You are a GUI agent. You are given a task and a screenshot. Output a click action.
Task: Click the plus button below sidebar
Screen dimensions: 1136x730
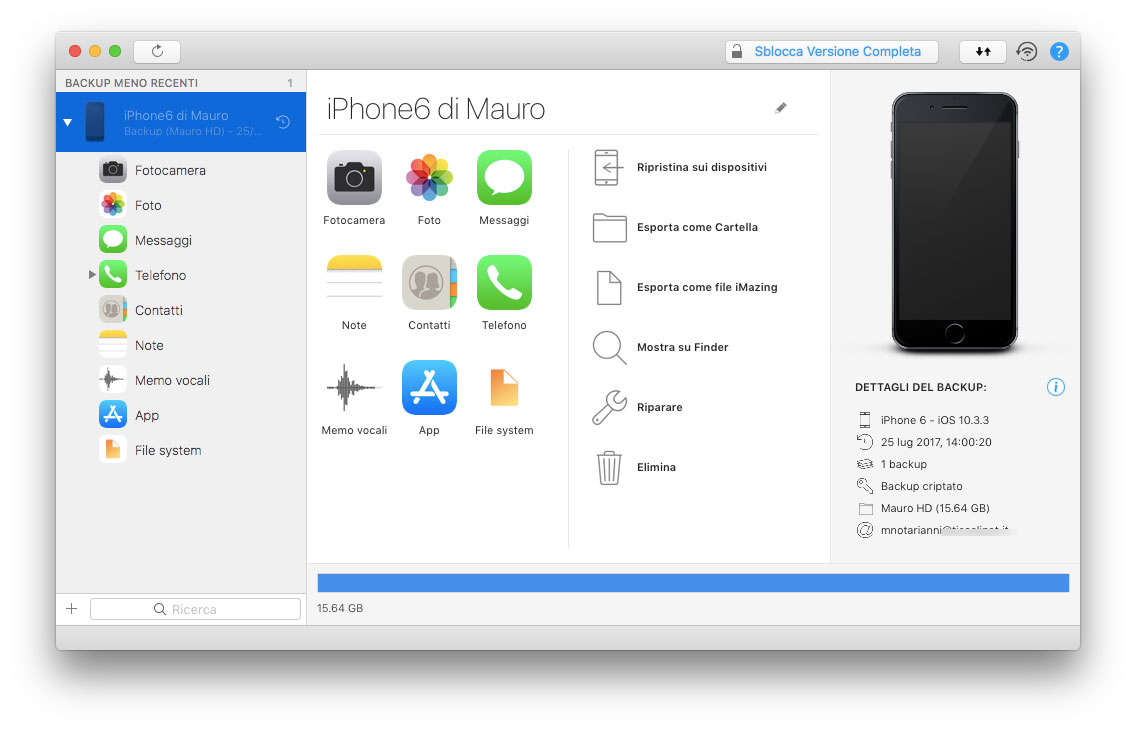pyautogui.click(x=72, y=609)
